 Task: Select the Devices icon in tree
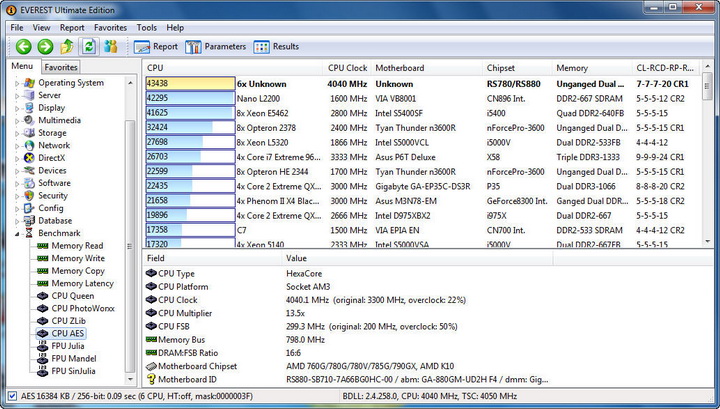coord(29,170)
